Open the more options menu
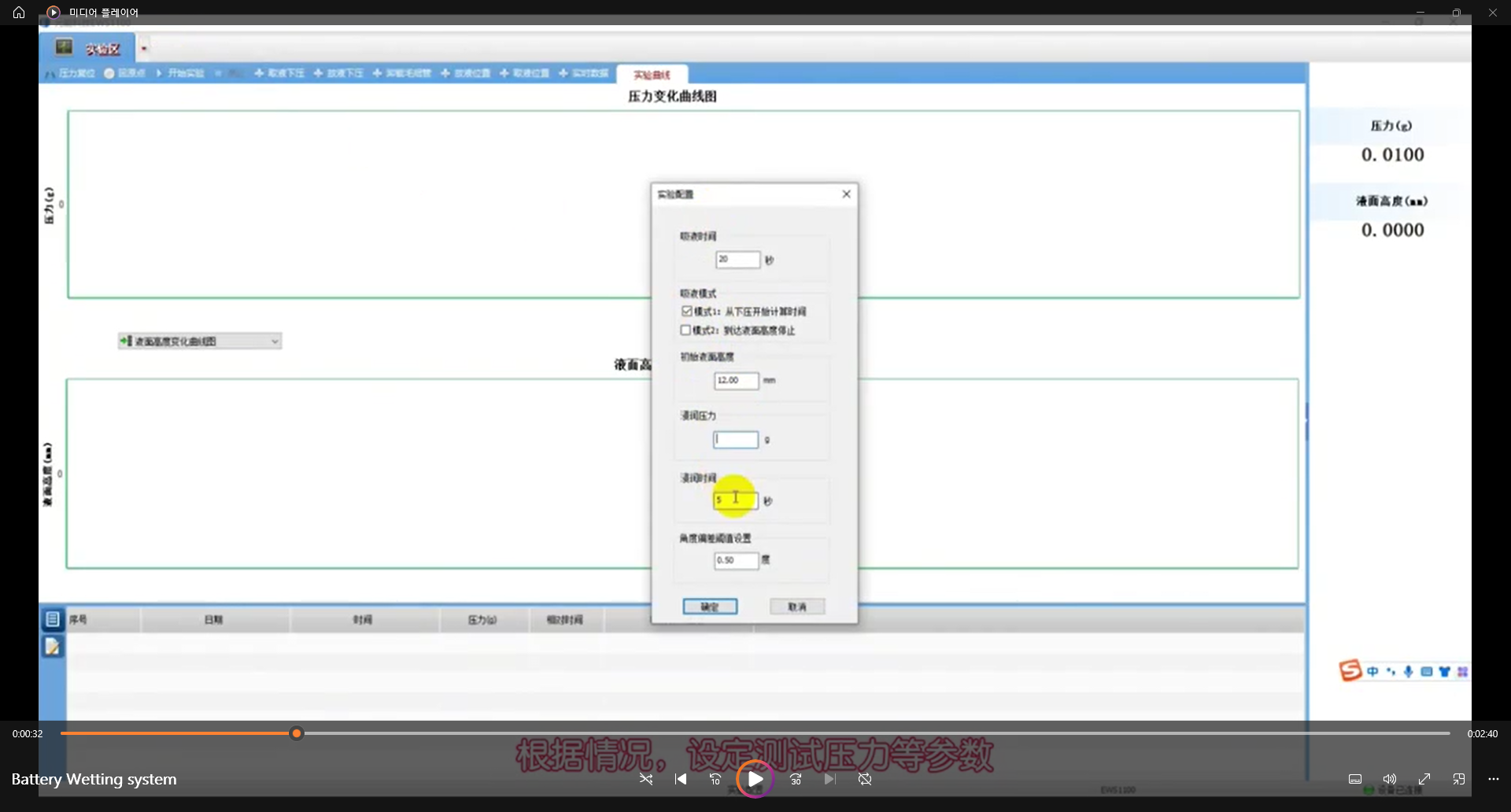The height and width of the screenshot is (812, 1511). 1494,779
